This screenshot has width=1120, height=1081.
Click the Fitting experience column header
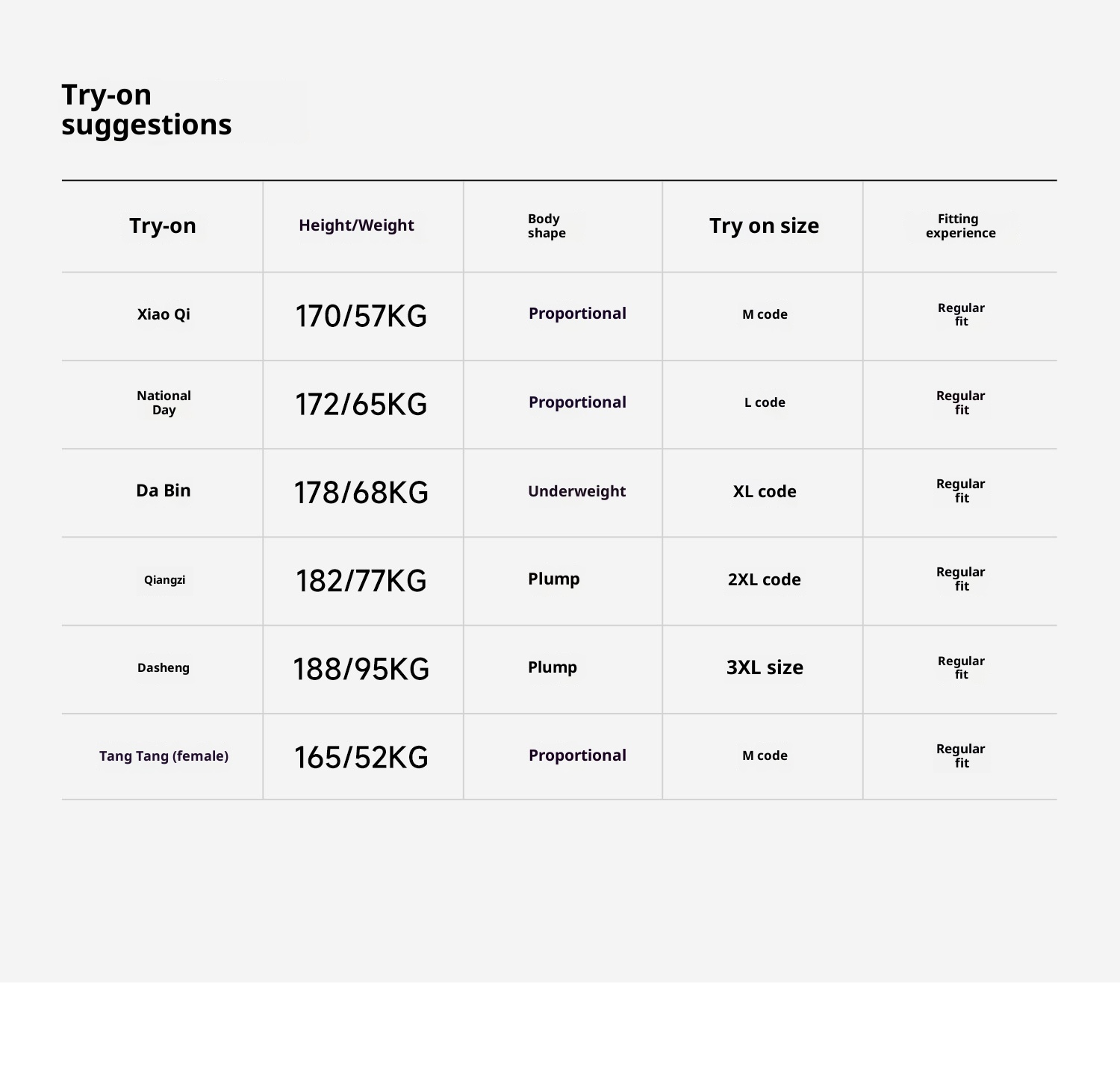click(960, 225)
